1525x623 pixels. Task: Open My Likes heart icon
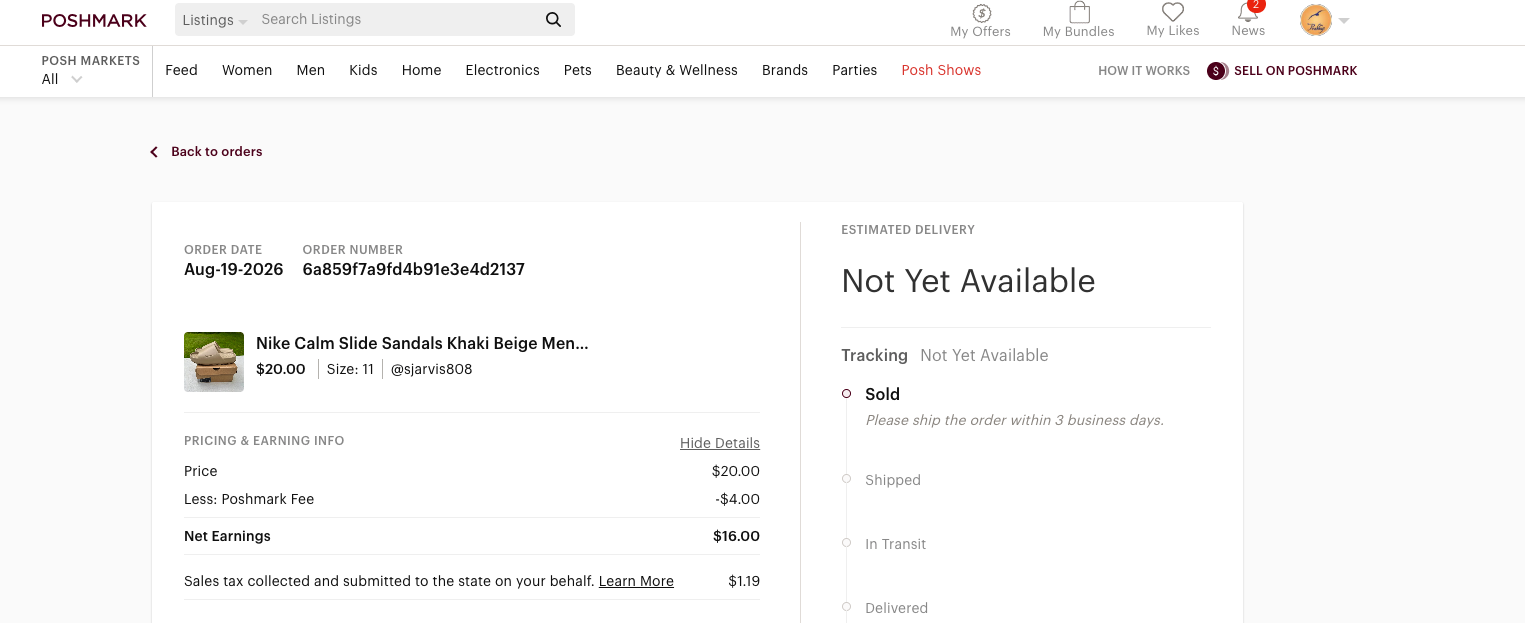[x=1173, y=12]
